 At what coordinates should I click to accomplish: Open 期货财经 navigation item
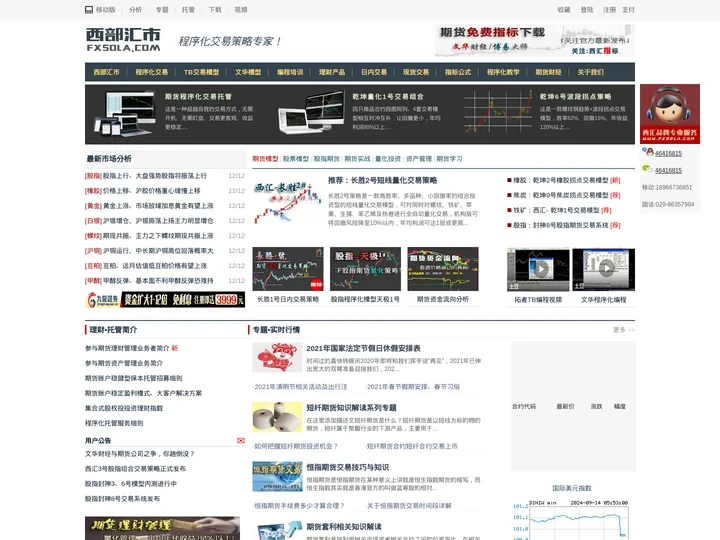pyautogui.click(x=548, y=72)
